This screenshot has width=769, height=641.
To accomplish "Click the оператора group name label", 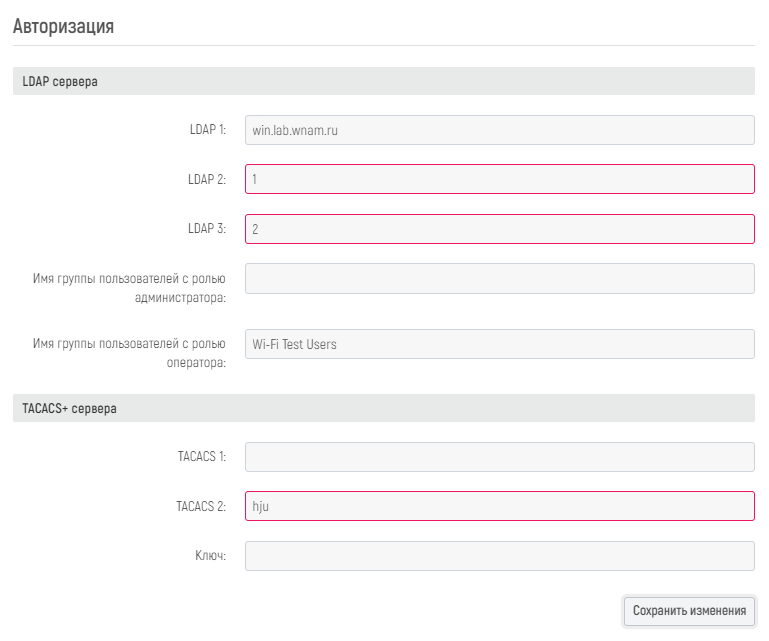I will pos(130,353).
